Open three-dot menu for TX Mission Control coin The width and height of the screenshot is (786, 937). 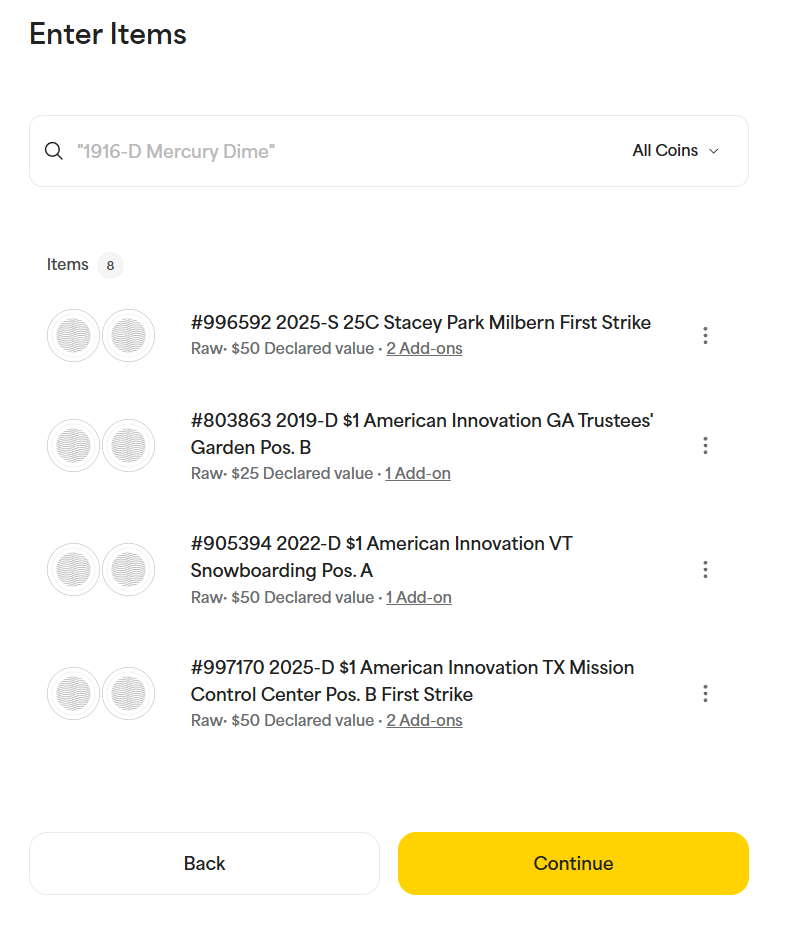click(x=705, y=693)
